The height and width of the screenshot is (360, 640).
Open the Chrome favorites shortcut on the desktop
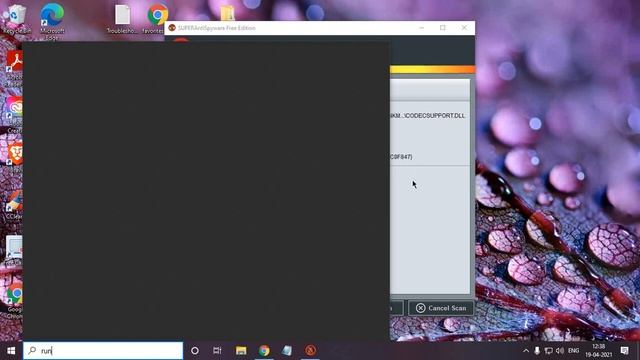[x=158, y=19]
